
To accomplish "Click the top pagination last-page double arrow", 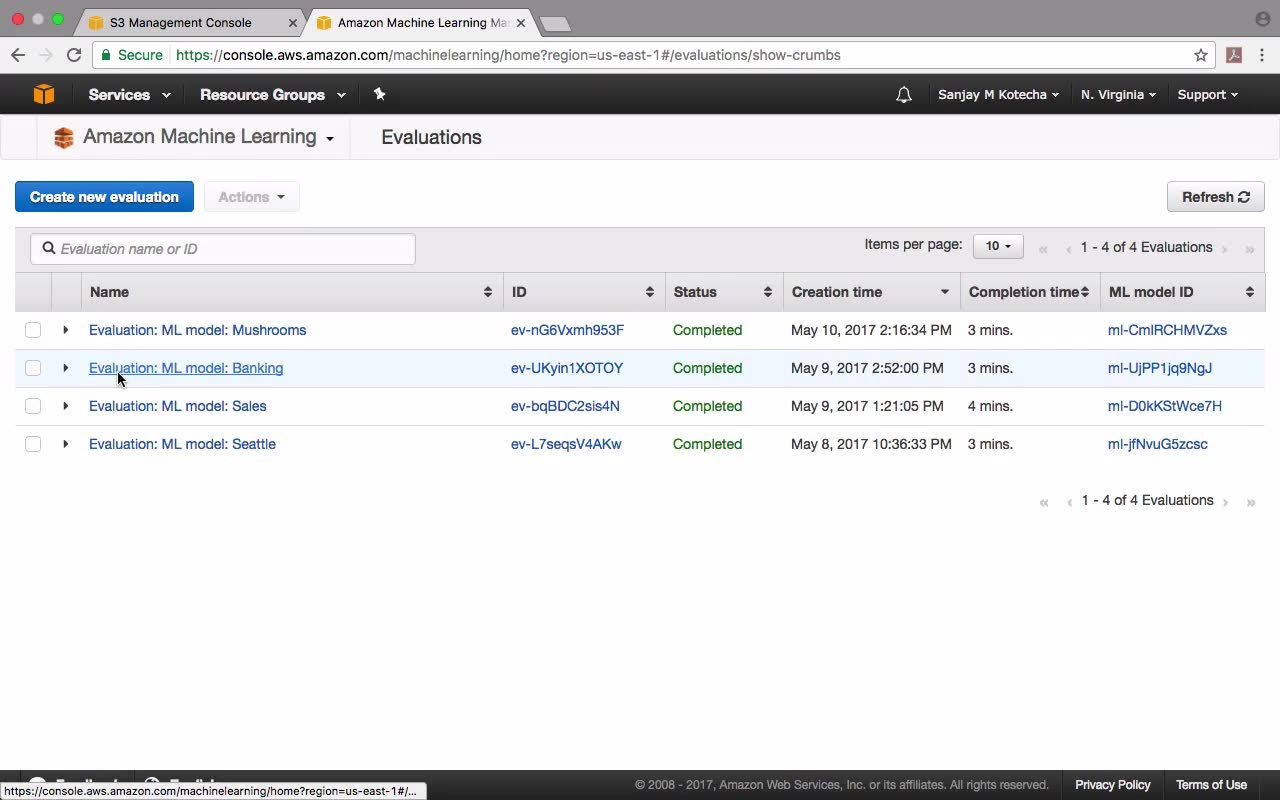I will point(1250,249).
